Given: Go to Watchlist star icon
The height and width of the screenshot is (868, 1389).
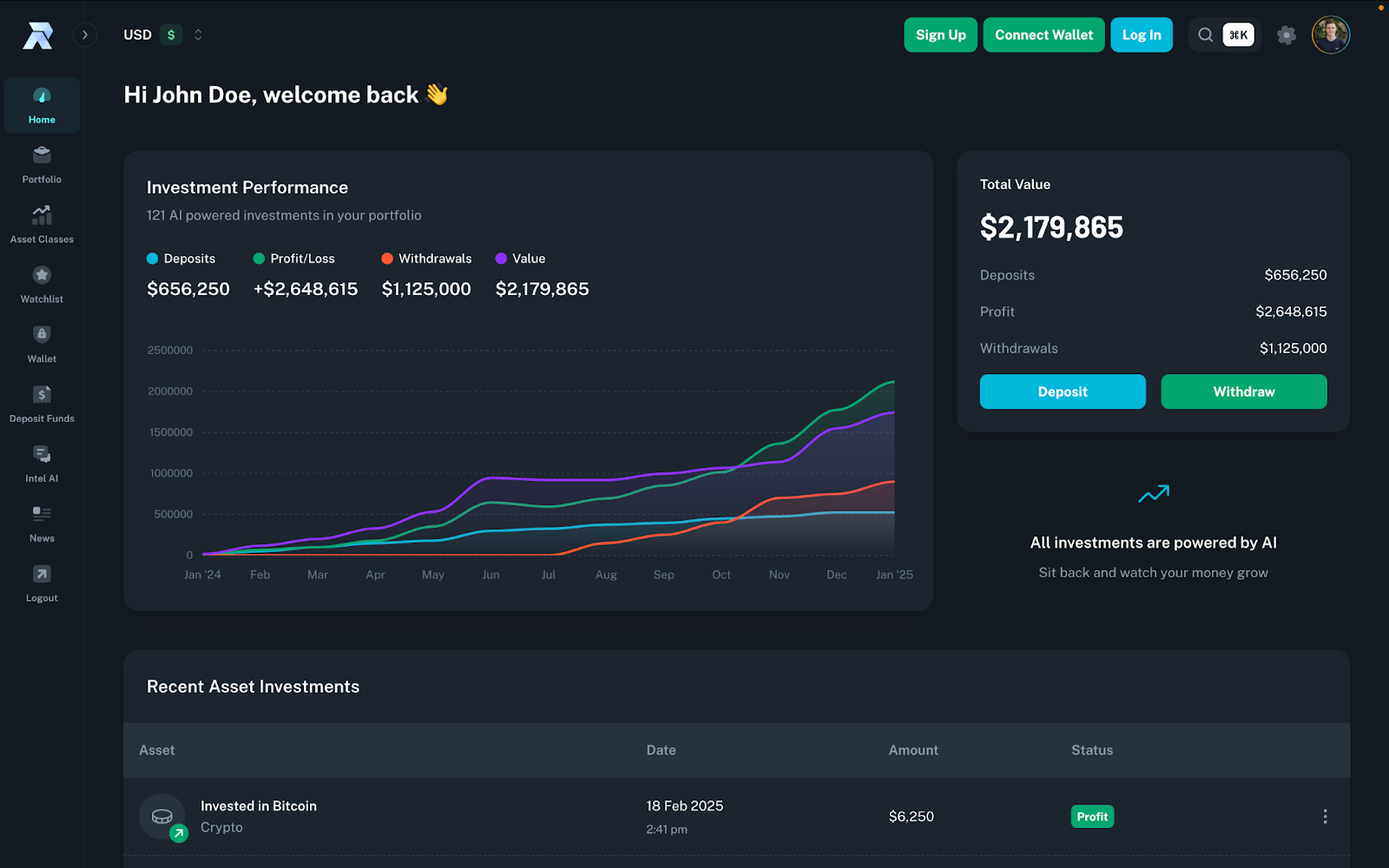Looking at the screenshot, I should [x=42, y=275].
